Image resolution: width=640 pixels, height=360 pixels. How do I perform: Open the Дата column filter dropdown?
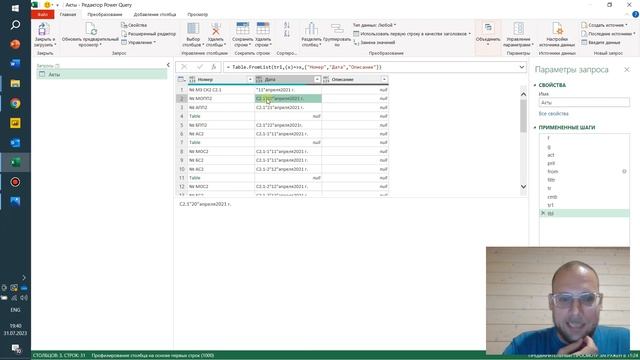point(317,80)
